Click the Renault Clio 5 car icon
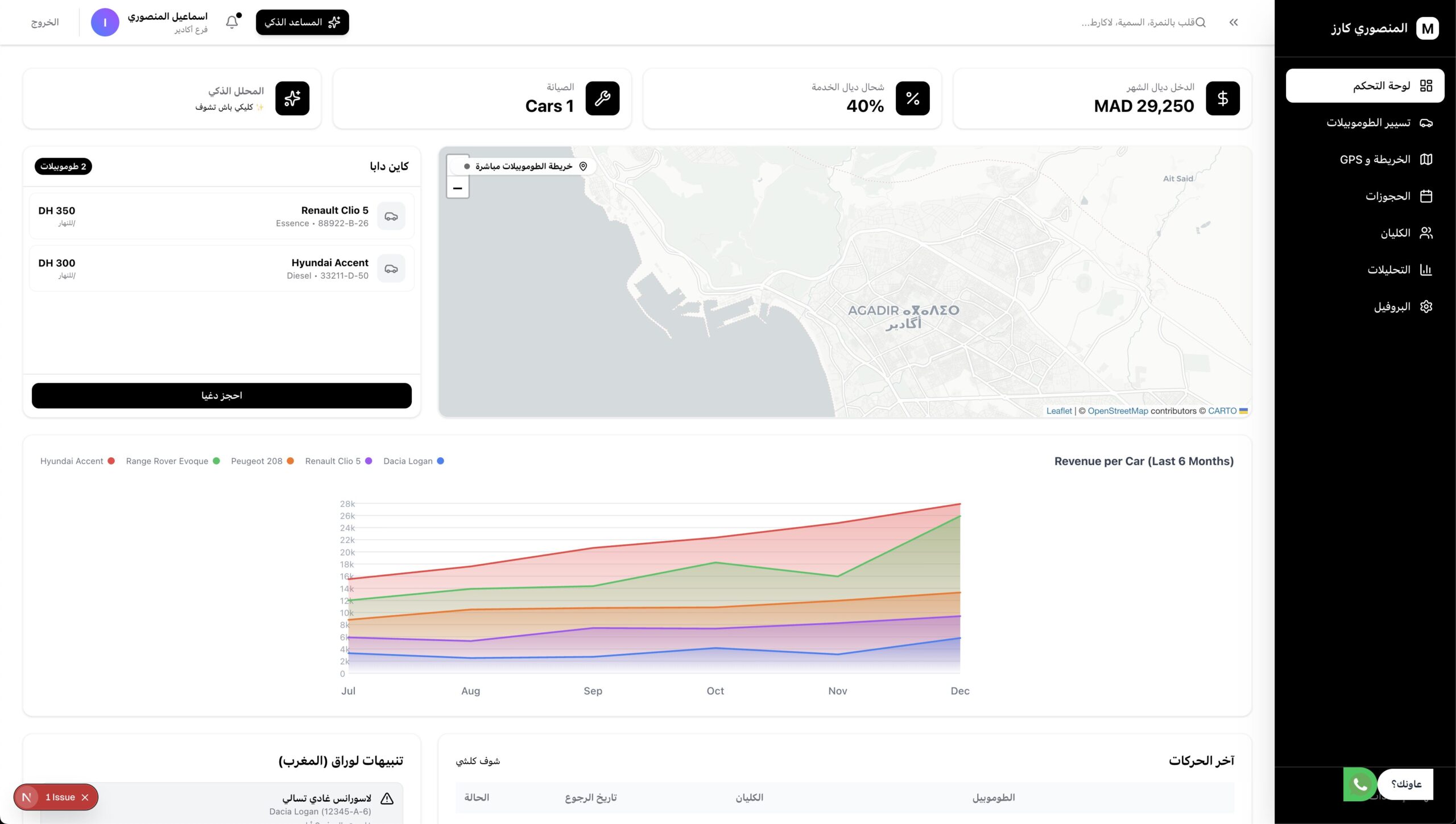Screen dimensions: 1456x824 coord(391,216)
